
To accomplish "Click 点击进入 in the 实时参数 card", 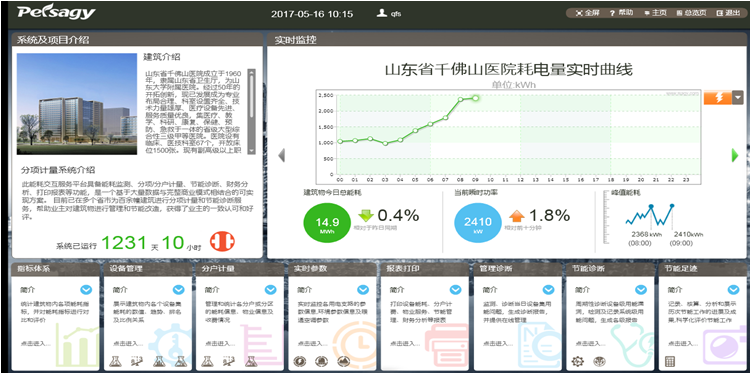I will [312, 344].
